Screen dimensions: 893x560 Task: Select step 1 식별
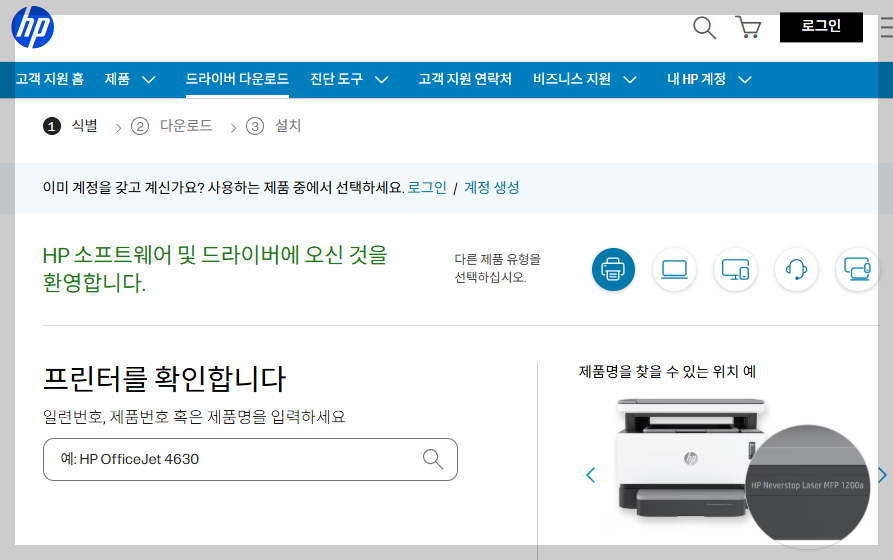[71, 126]
